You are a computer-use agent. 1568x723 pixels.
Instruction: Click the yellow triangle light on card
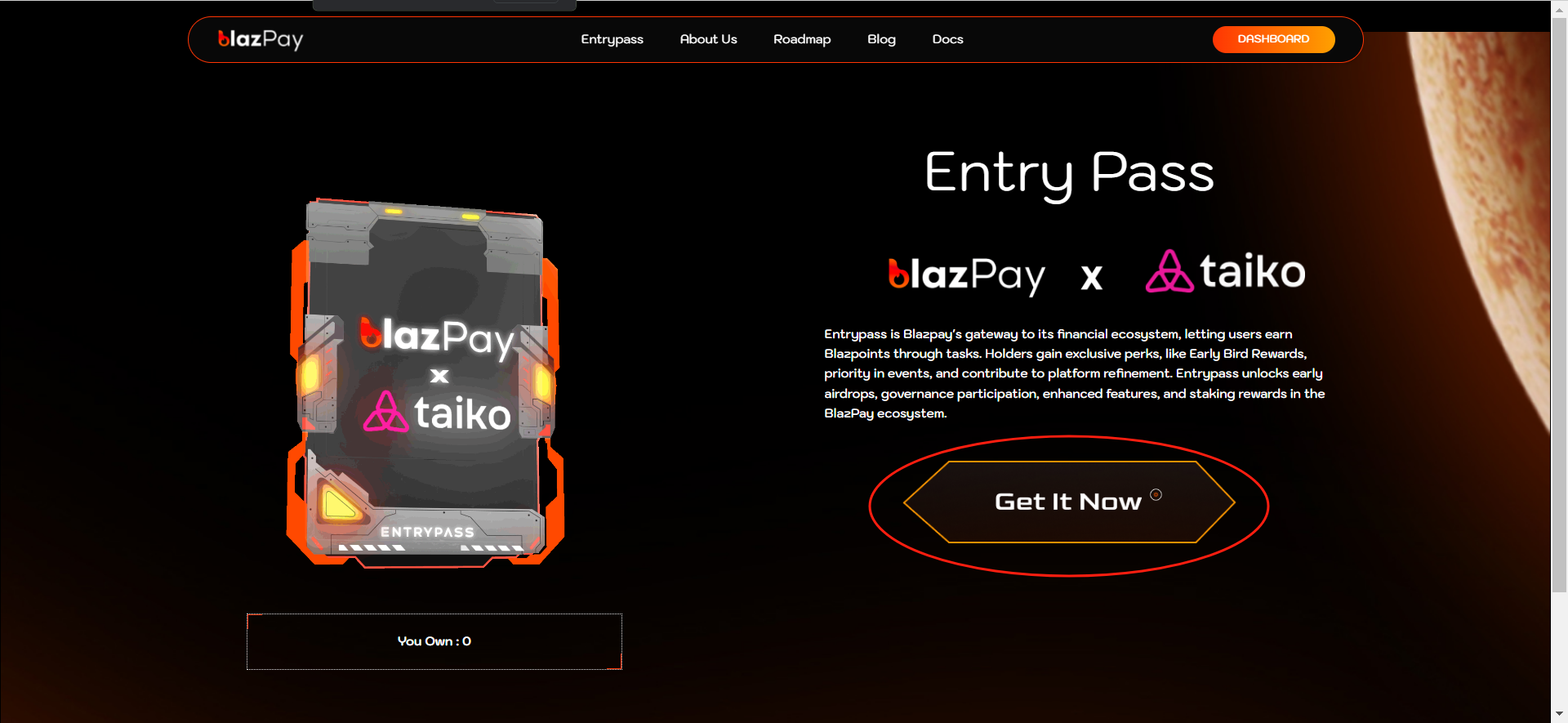[339, 503]
